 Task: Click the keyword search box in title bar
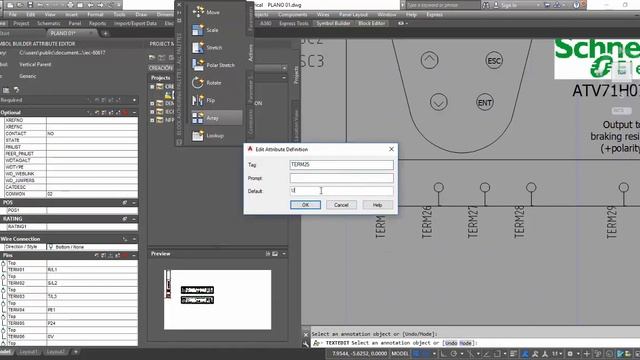(x=443, y=5)
